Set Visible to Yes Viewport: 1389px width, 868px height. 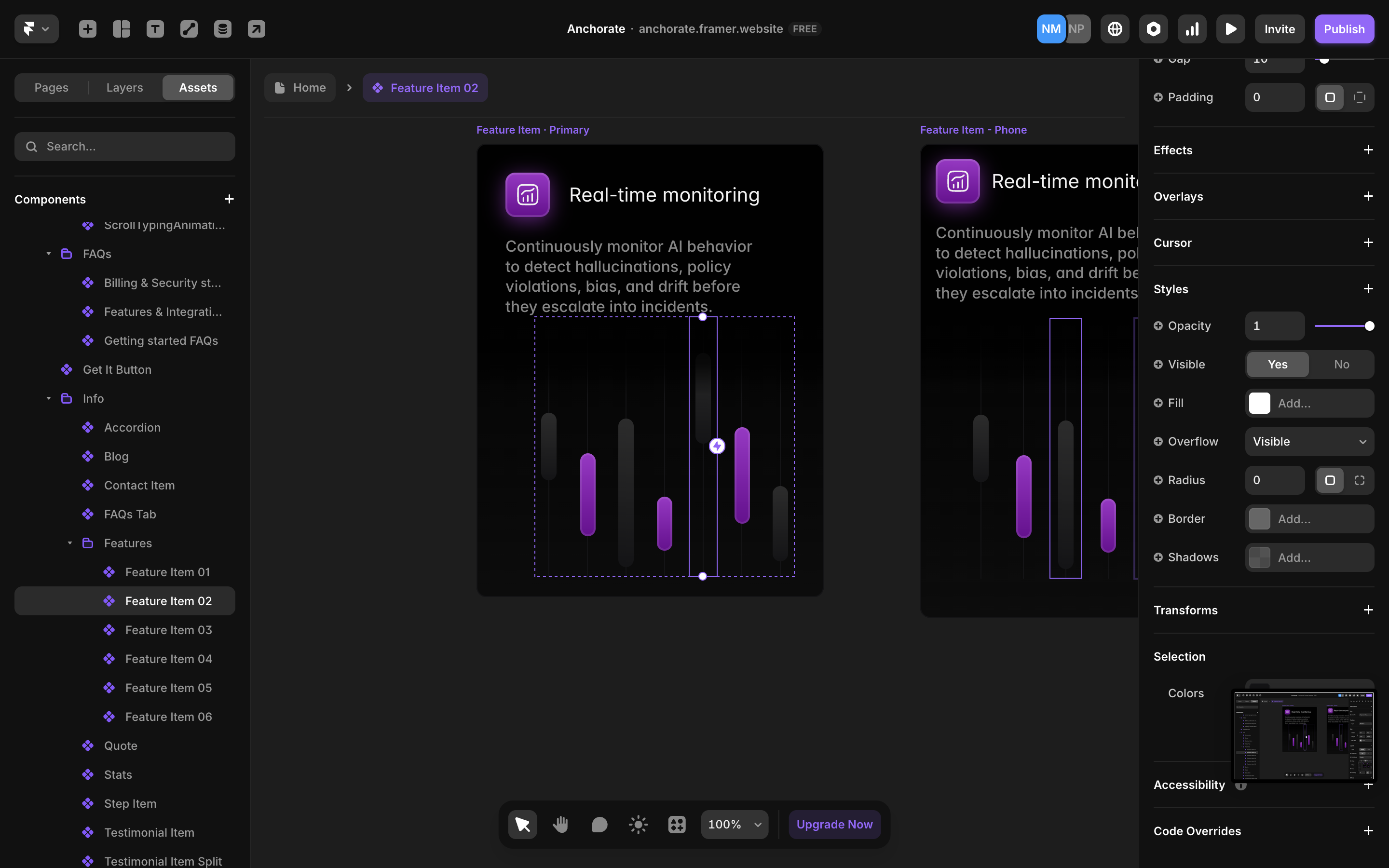point(1277,365)
